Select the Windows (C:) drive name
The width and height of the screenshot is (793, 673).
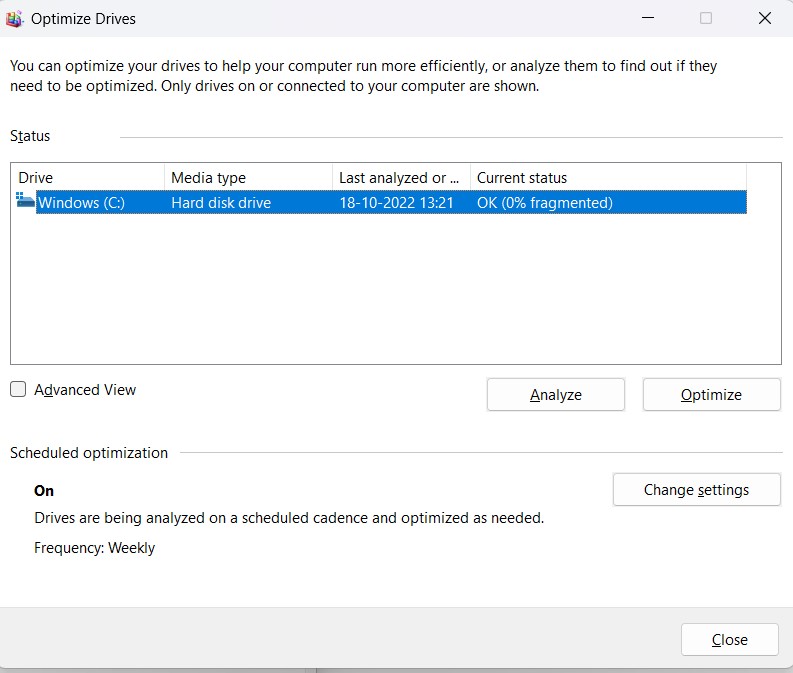pyautogui.click(x=81, y=203)
